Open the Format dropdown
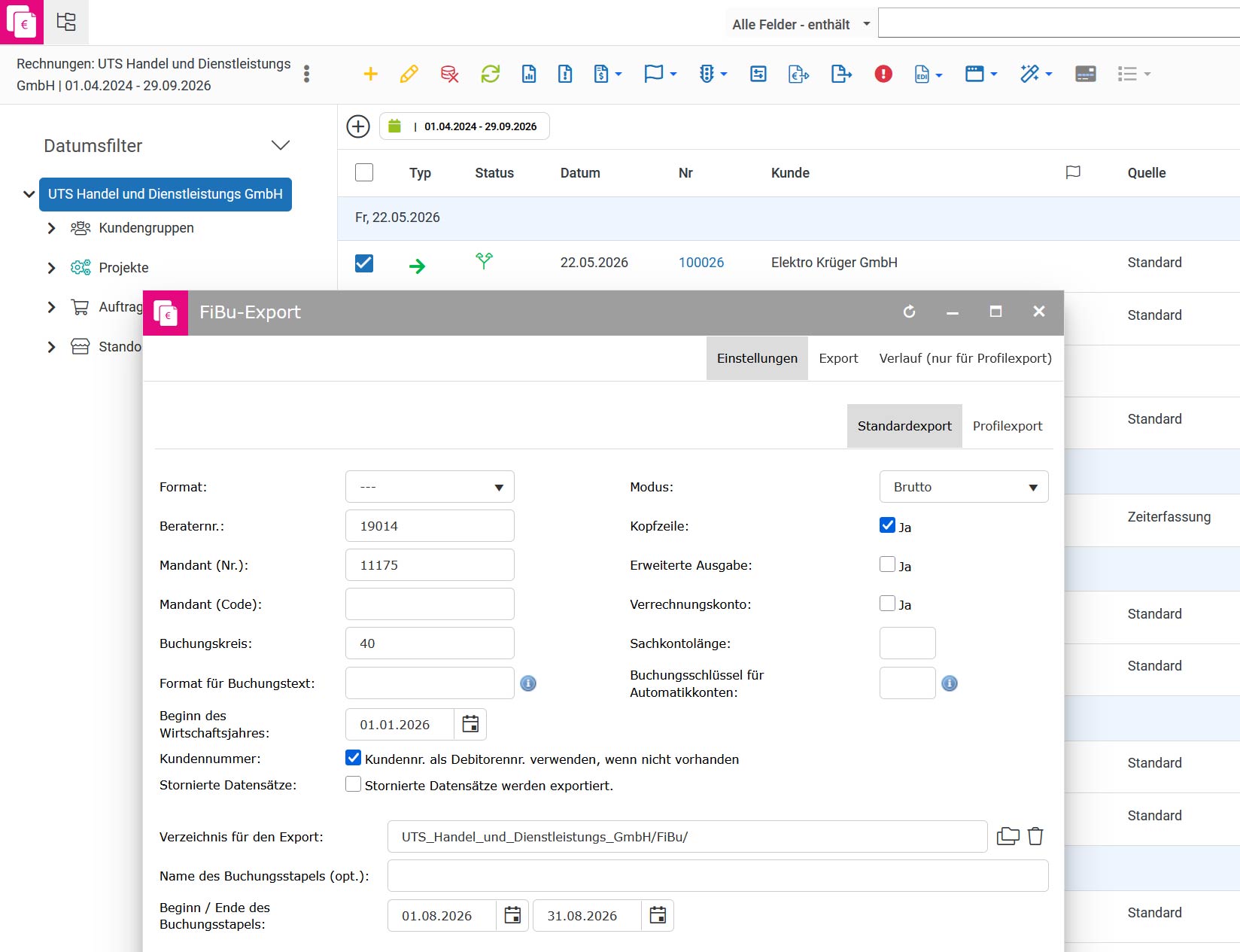This screenshot has height=952, width=1240. 430,487
